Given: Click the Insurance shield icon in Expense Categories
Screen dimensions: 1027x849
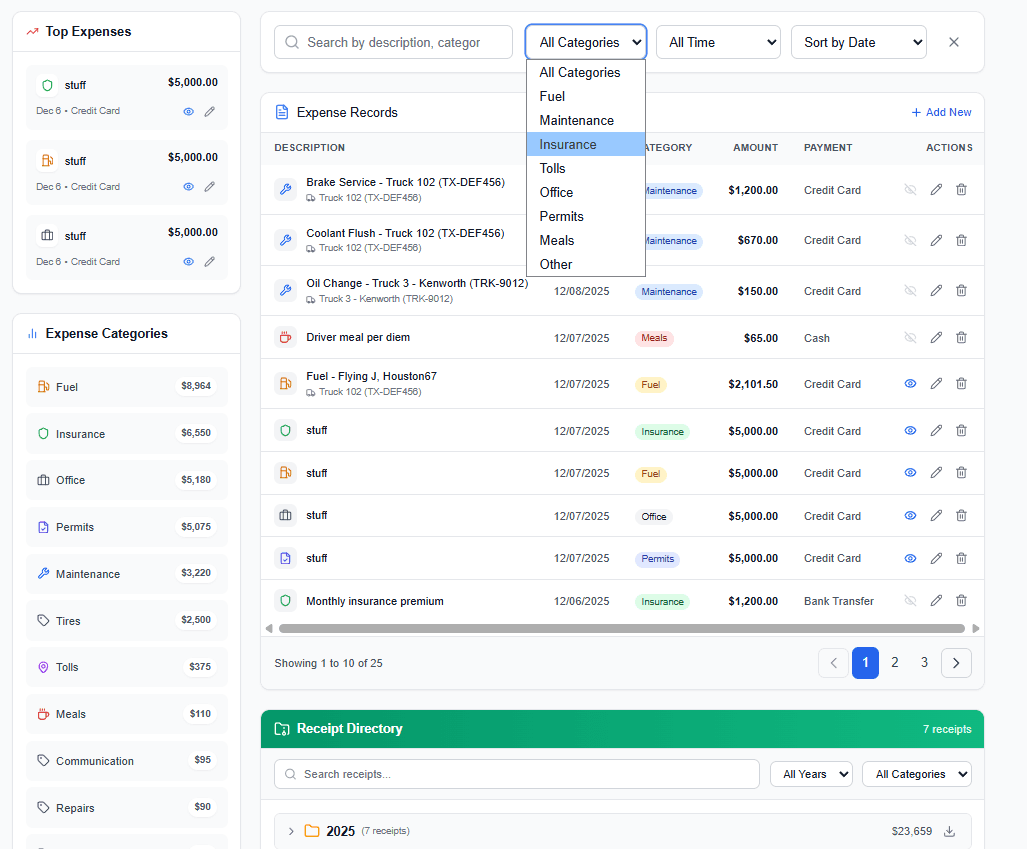Looking at the screenshot, I should click(43, 433).
